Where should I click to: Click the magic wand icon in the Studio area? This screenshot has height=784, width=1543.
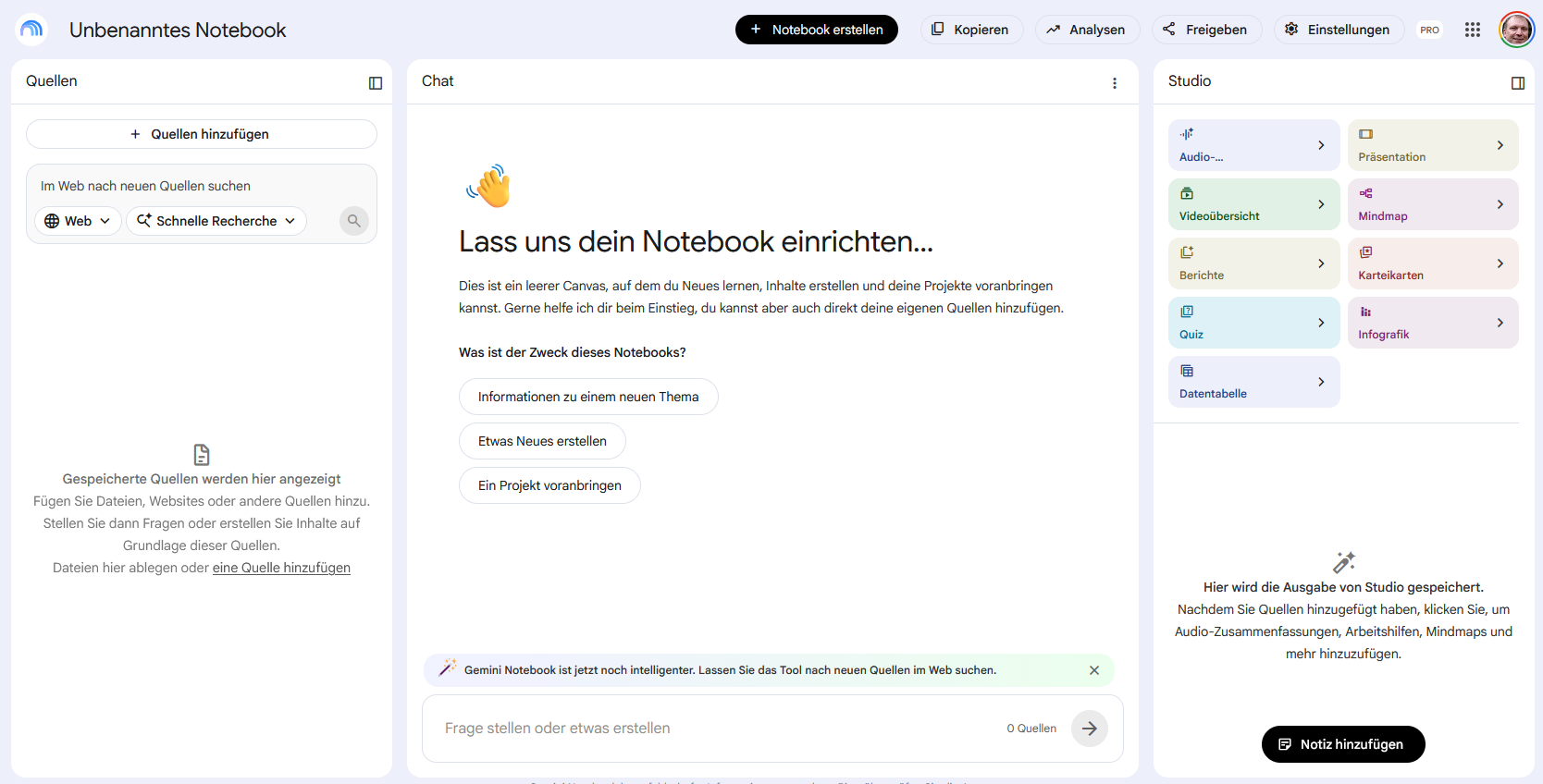[x=1344, y=562]
